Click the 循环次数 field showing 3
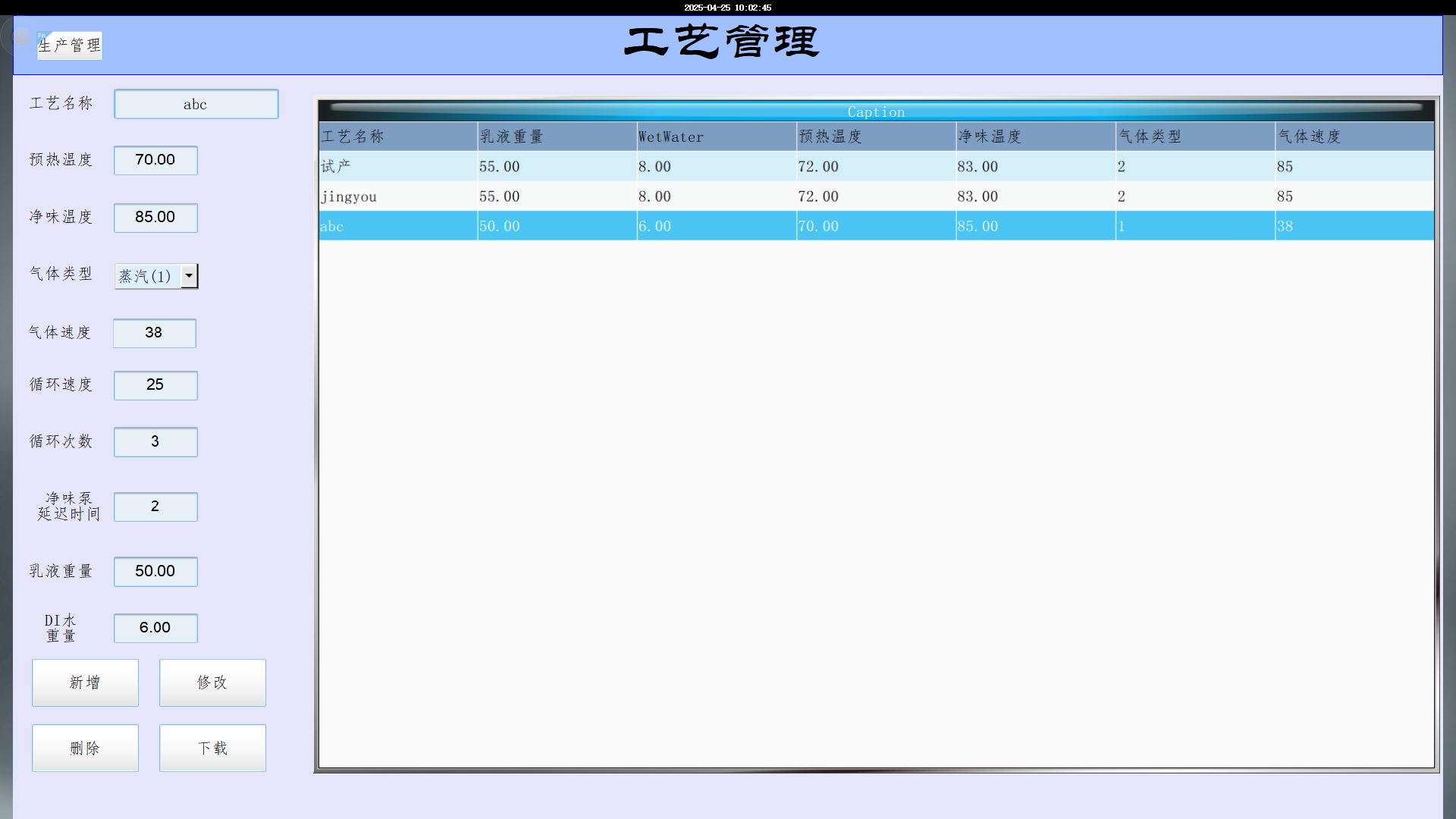1456x819 pixels. [x=155, y=442]
